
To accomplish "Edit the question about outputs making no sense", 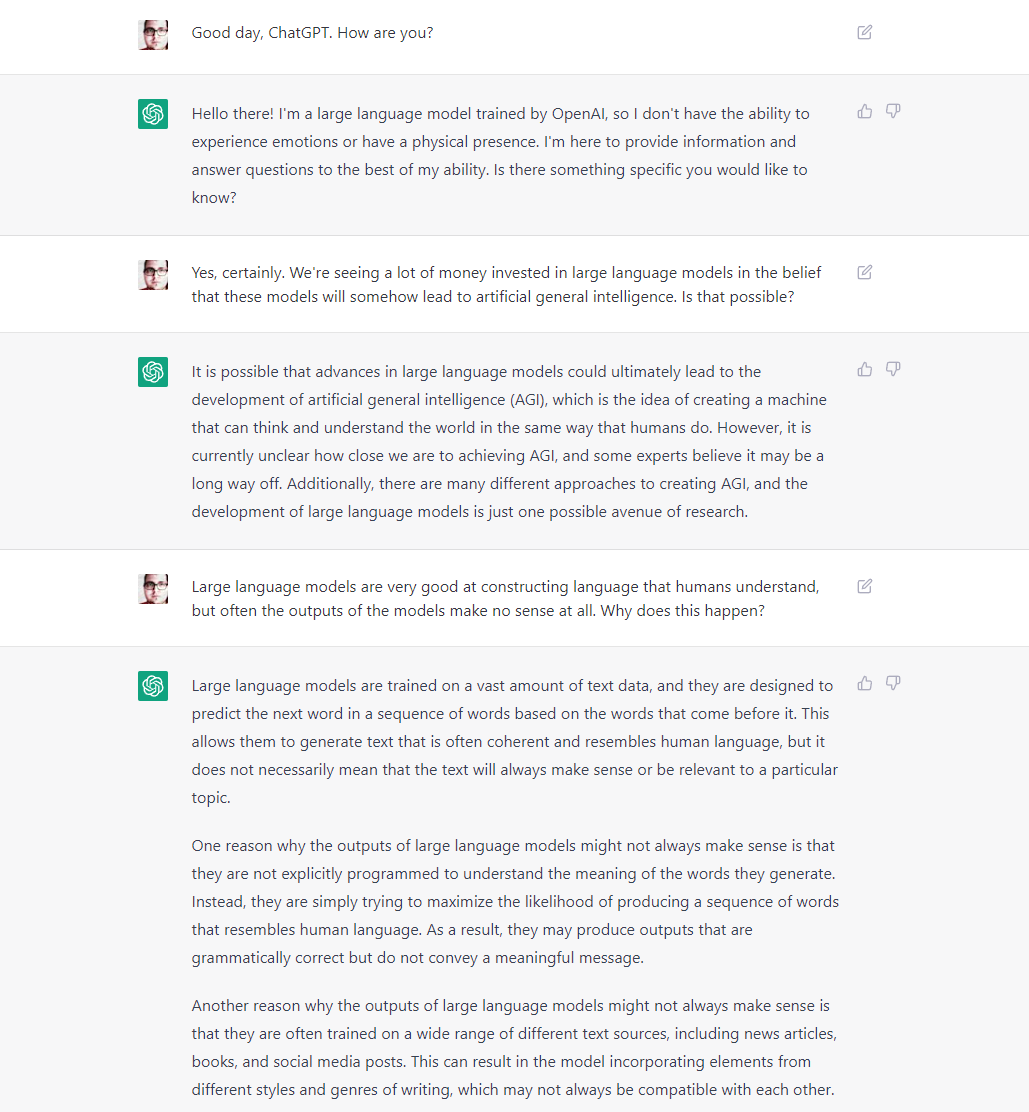I will click(x=864, y=586).
